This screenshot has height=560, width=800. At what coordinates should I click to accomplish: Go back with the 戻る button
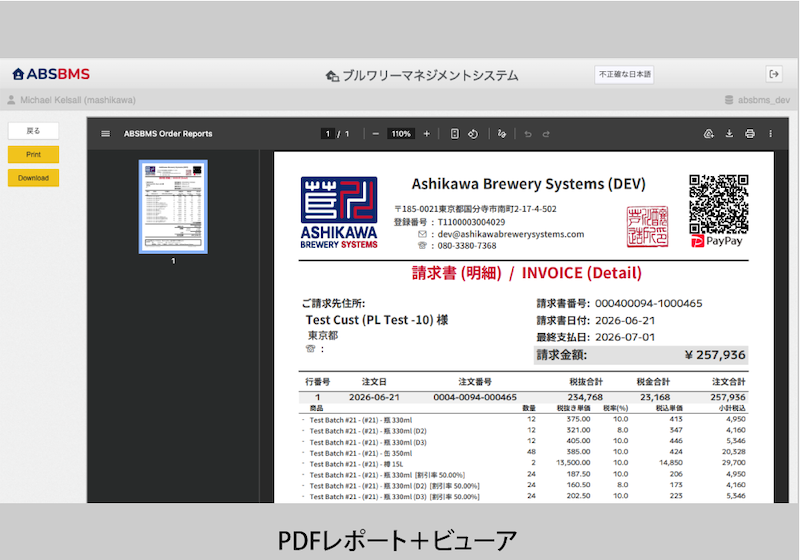[34, 131]
